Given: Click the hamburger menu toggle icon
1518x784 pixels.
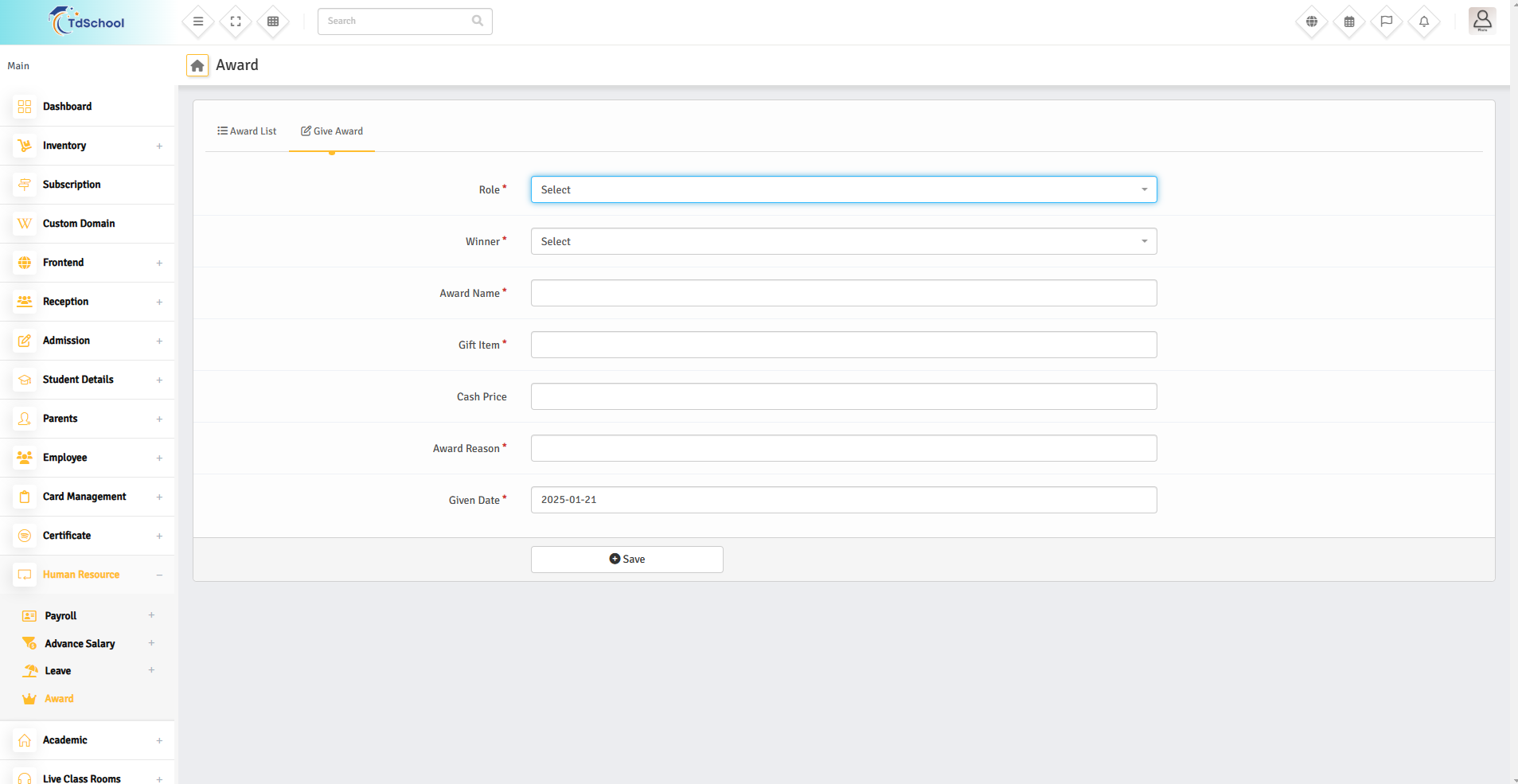Looking at the screenshot, I should coord(198,21).
